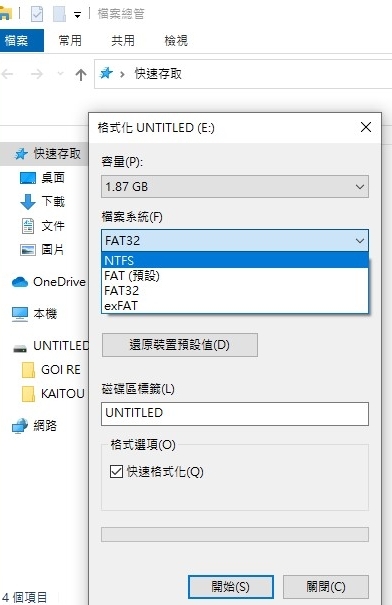Select UNTITLED drive label in navigation pane
This screenshot has height=605, width=392.
click(x=61, y=346)
